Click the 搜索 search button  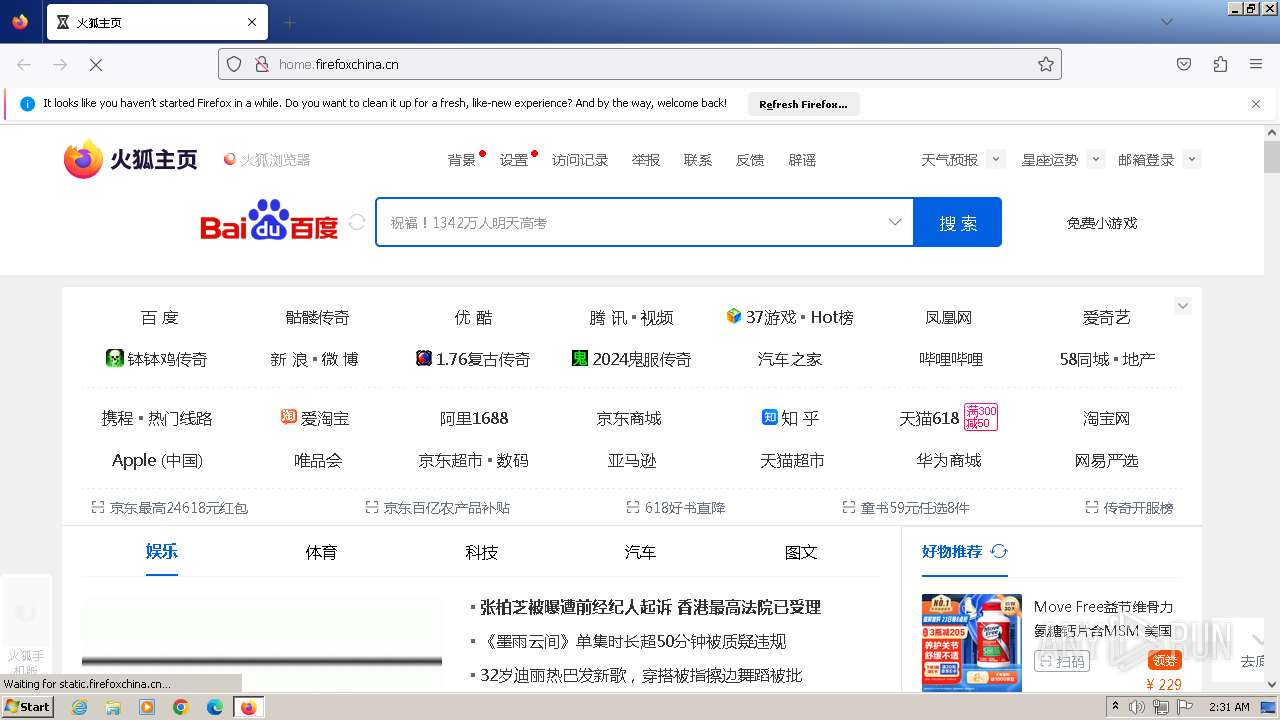click(x=957, y=222)
